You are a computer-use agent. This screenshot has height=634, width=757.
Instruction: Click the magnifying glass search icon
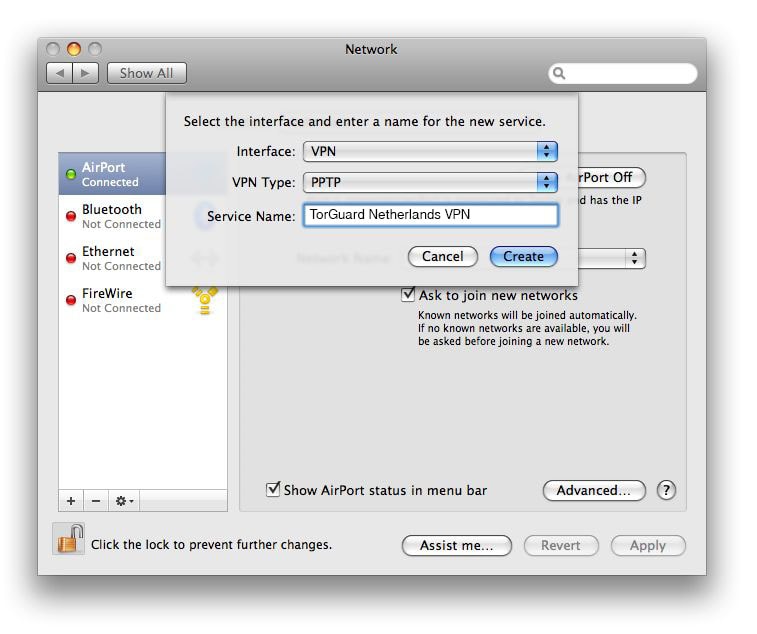pos(559,73)
